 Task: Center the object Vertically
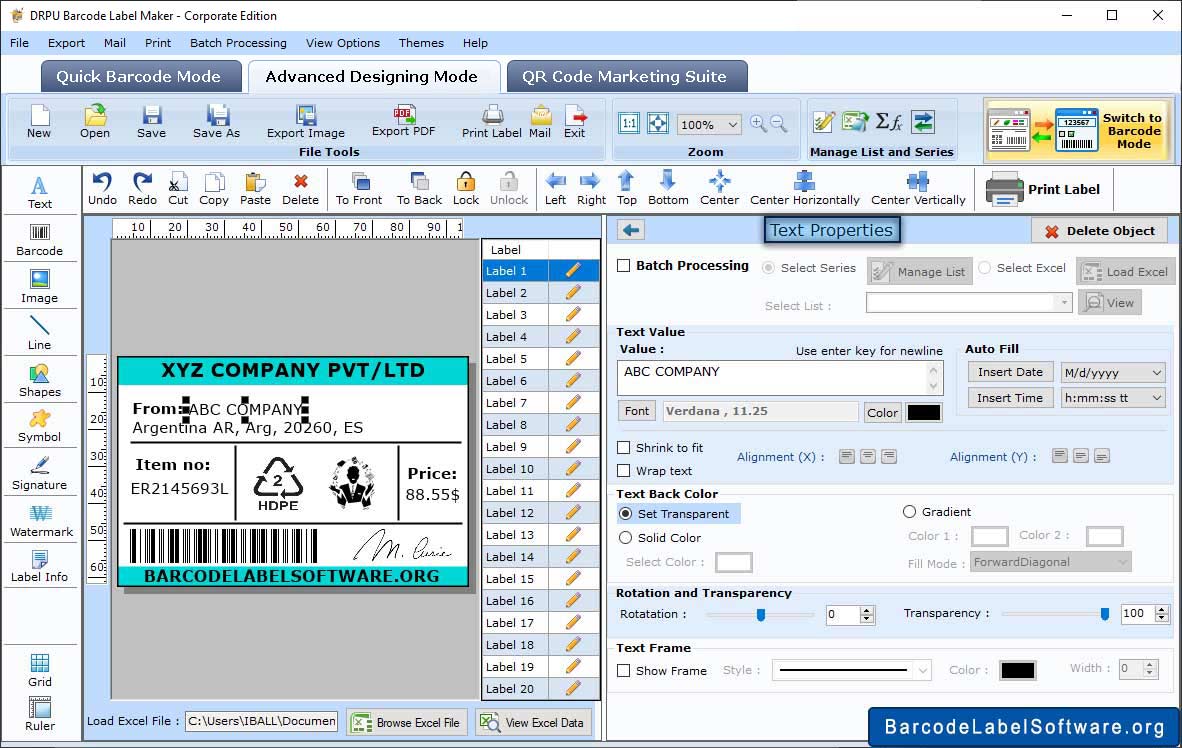918,189
